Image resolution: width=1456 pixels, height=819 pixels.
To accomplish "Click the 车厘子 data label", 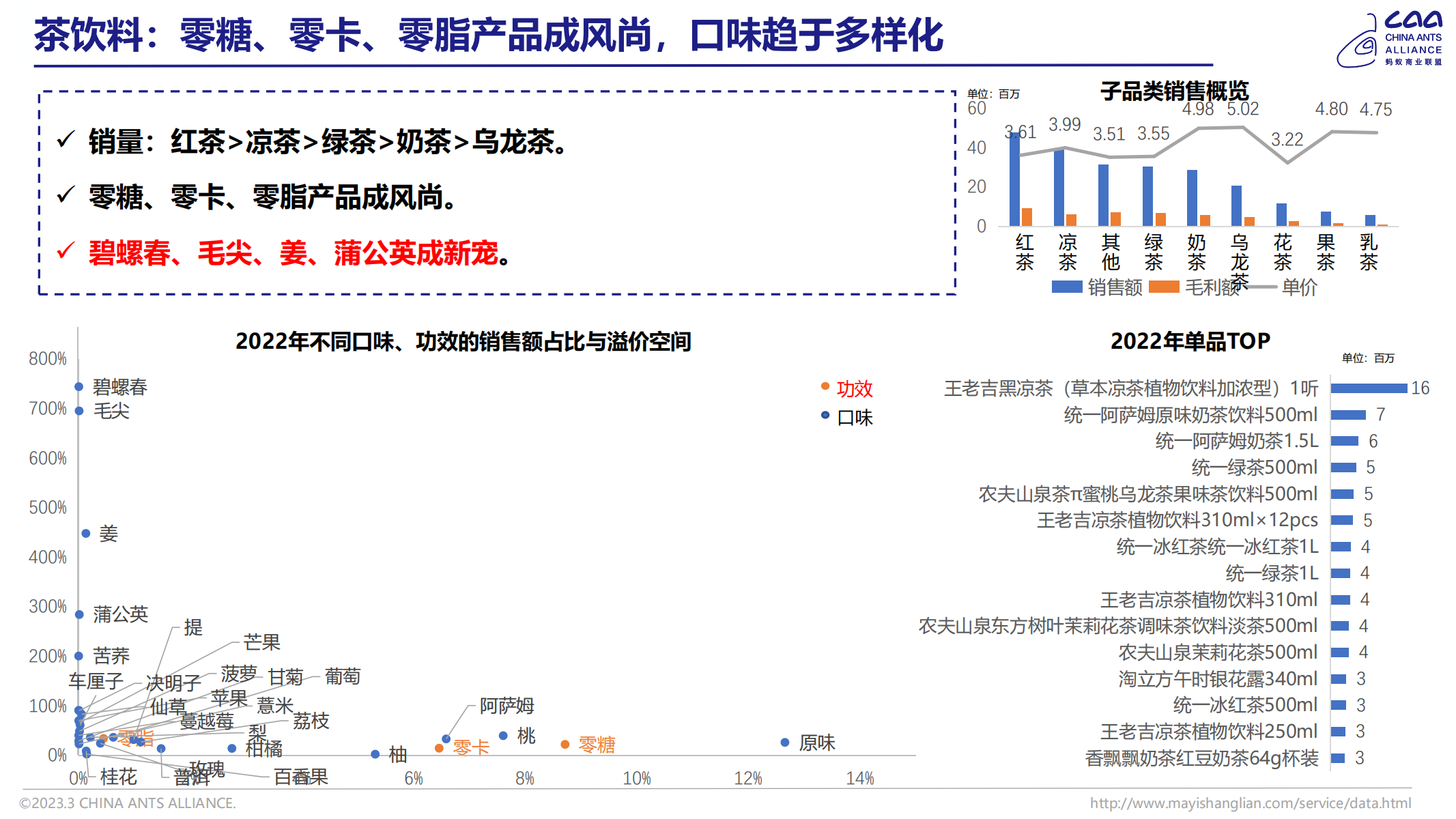I will coord(96,681).
